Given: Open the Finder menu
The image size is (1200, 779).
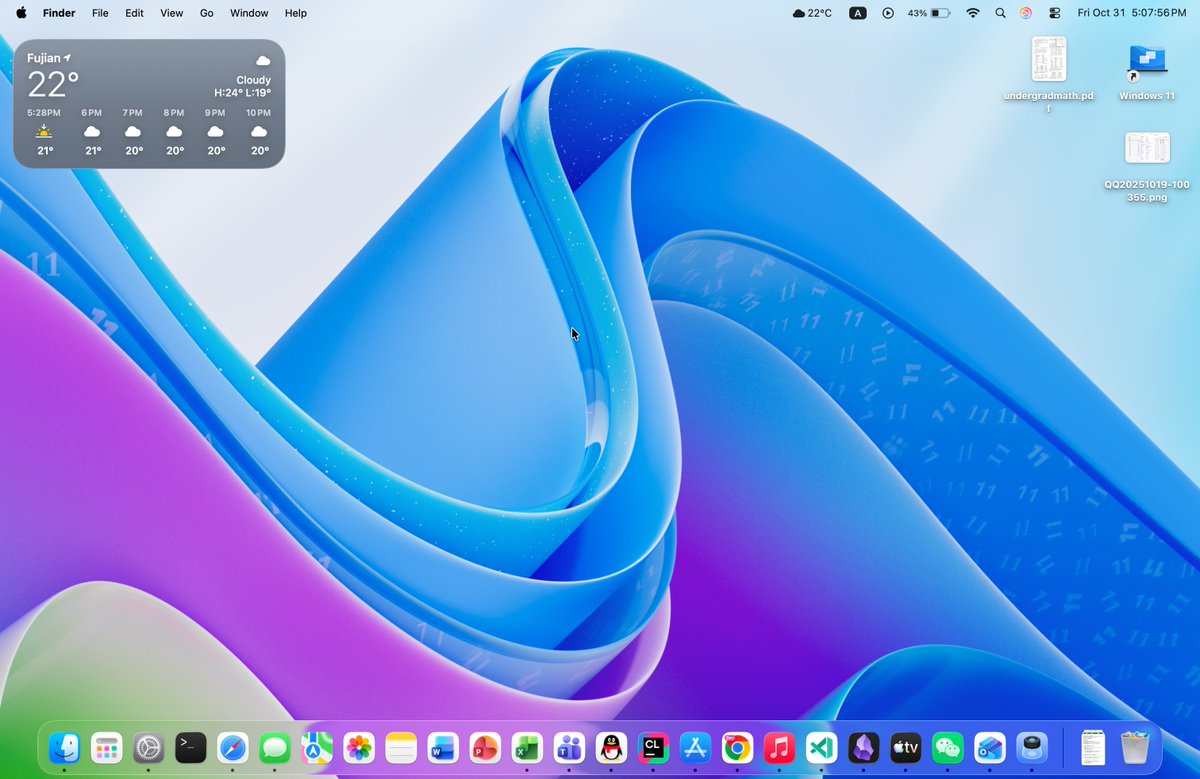Looking at the screenshot, I should (59, 13).
